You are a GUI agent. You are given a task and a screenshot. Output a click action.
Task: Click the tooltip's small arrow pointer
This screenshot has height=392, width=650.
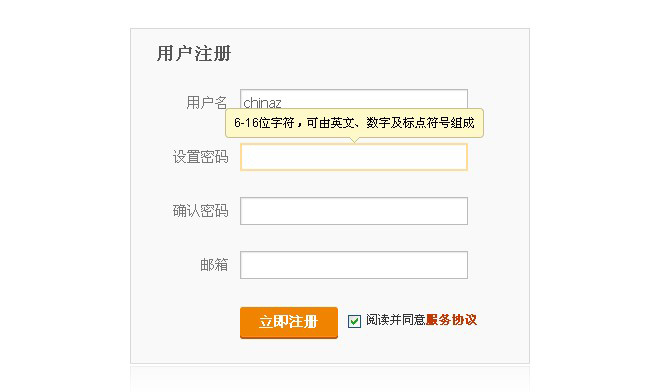(x=354, y=140)
